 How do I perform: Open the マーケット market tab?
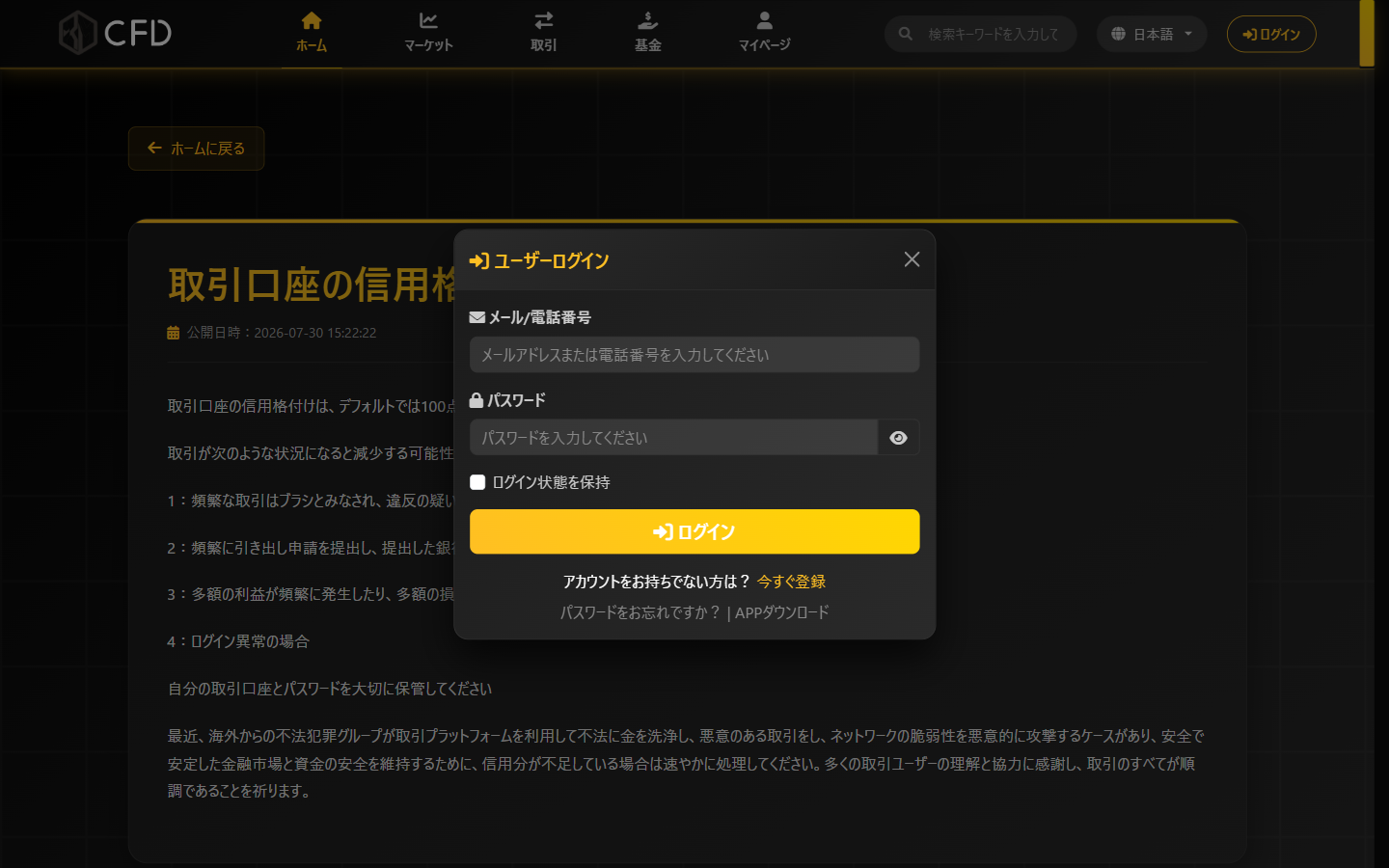coord(428,33)
